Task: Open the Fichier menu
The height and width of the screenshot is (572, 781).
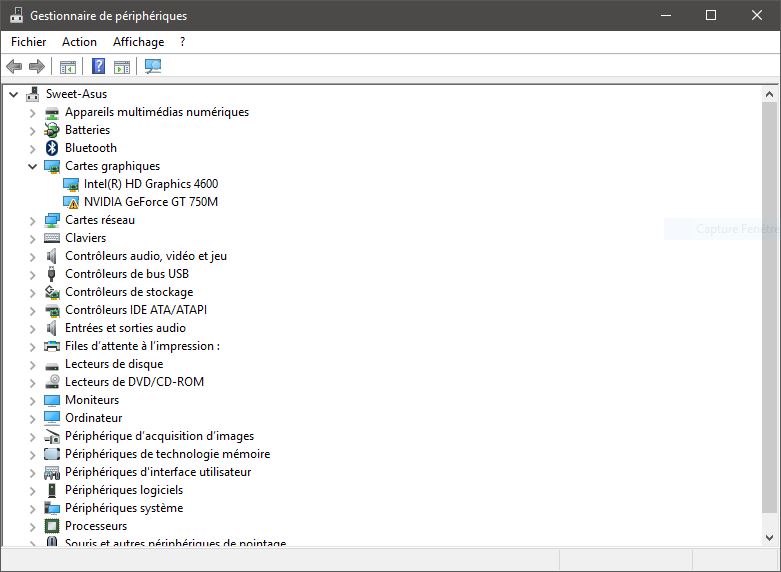Action: pyautogui.click(x=29, y=42)
